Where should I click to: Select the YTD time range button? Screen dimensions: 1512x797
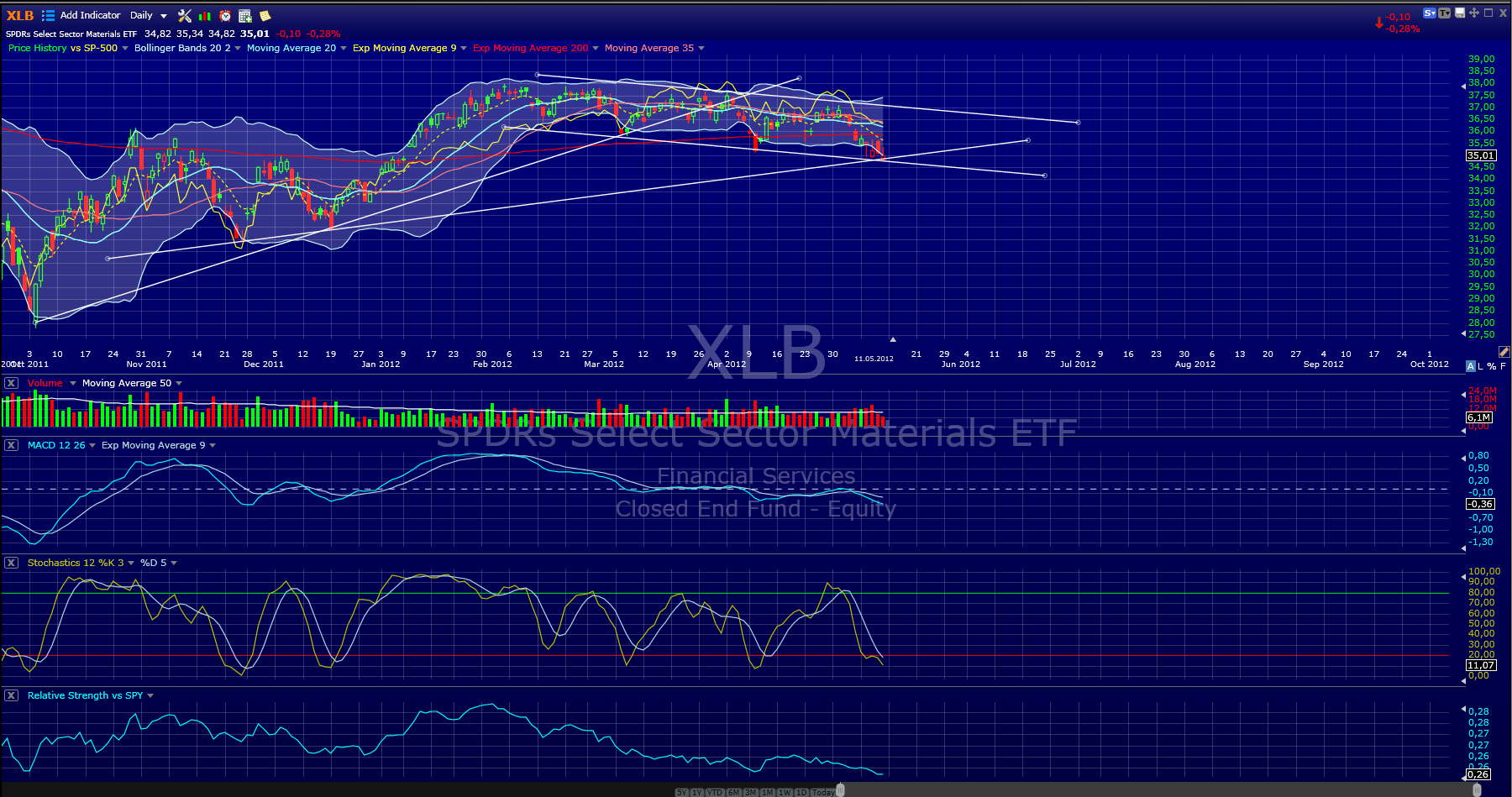(x=715, y=792)
